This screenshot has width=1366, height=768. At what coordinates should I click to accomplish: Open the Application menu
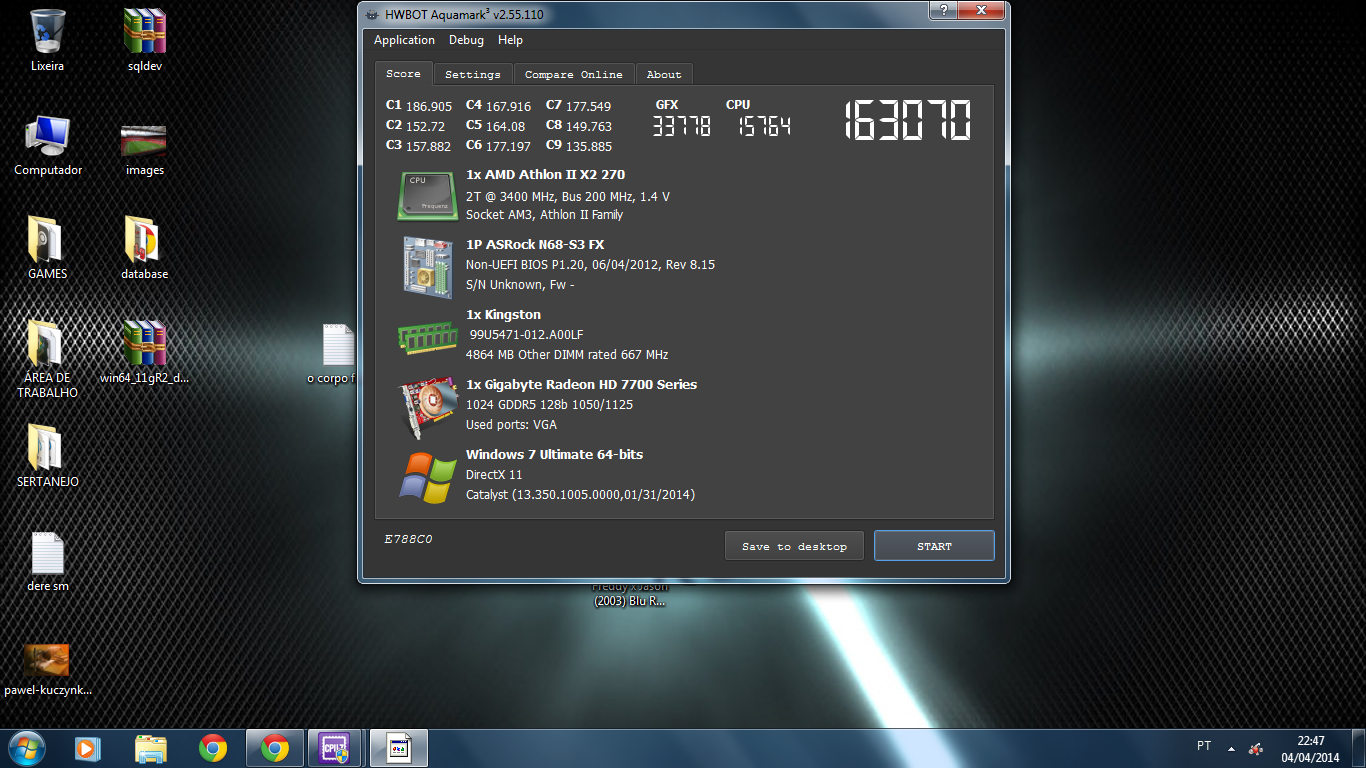(404, 40)
